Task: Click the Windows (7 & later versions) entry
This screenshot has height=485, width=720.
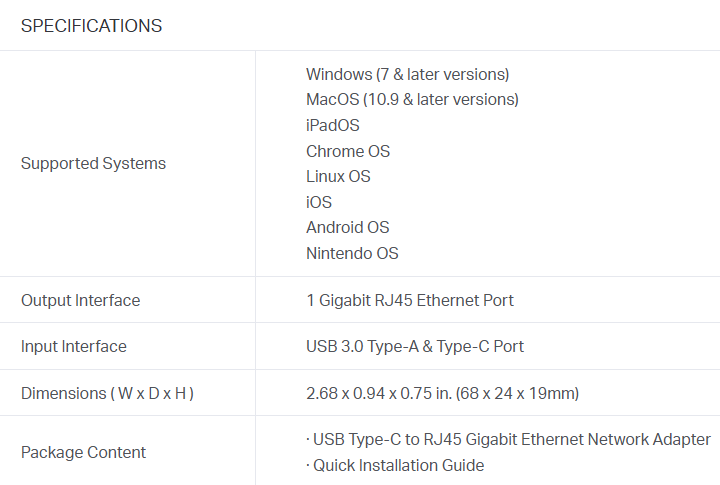Action: (407, 74)
